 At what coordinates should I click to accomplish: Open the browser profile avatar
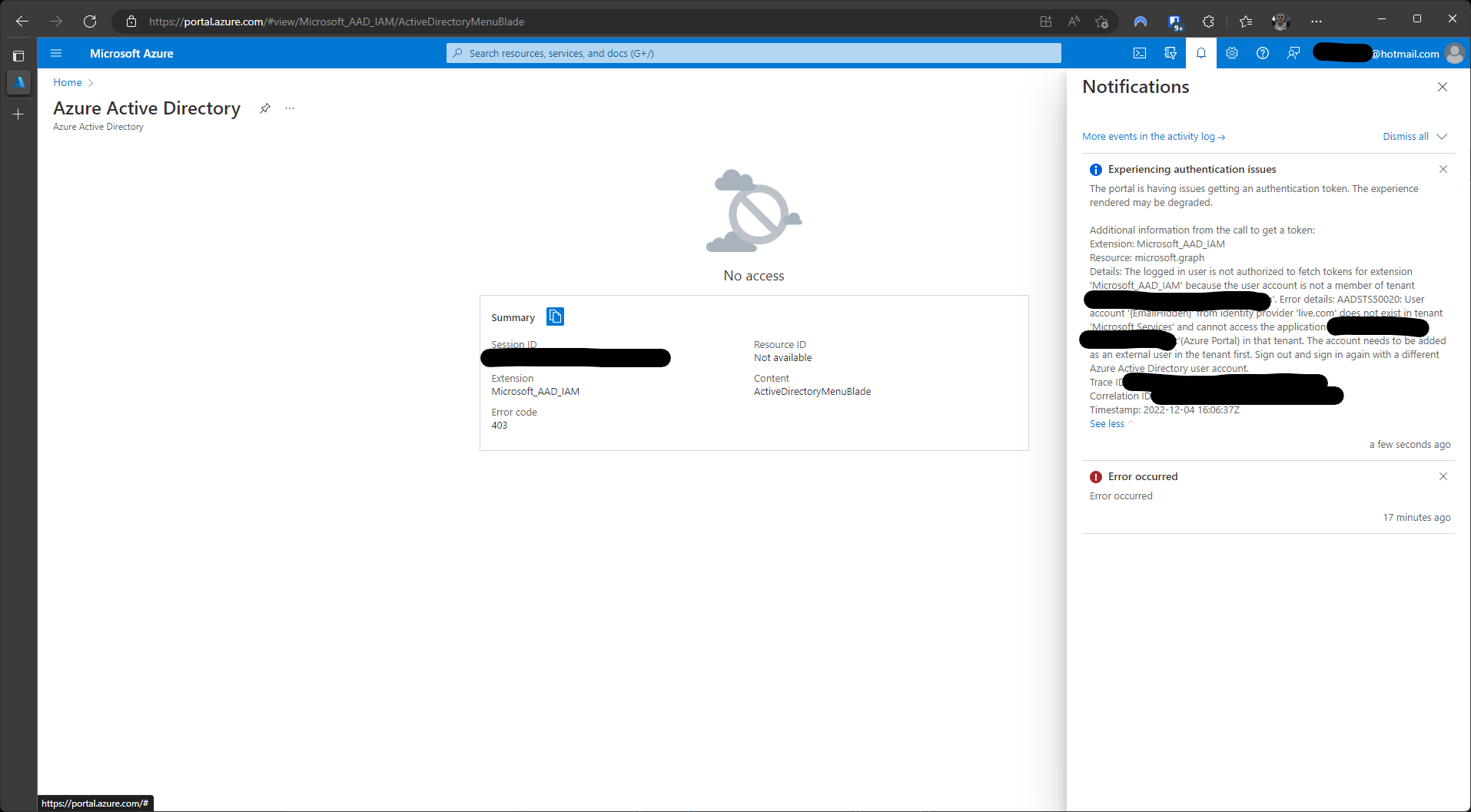point(1280,22)
